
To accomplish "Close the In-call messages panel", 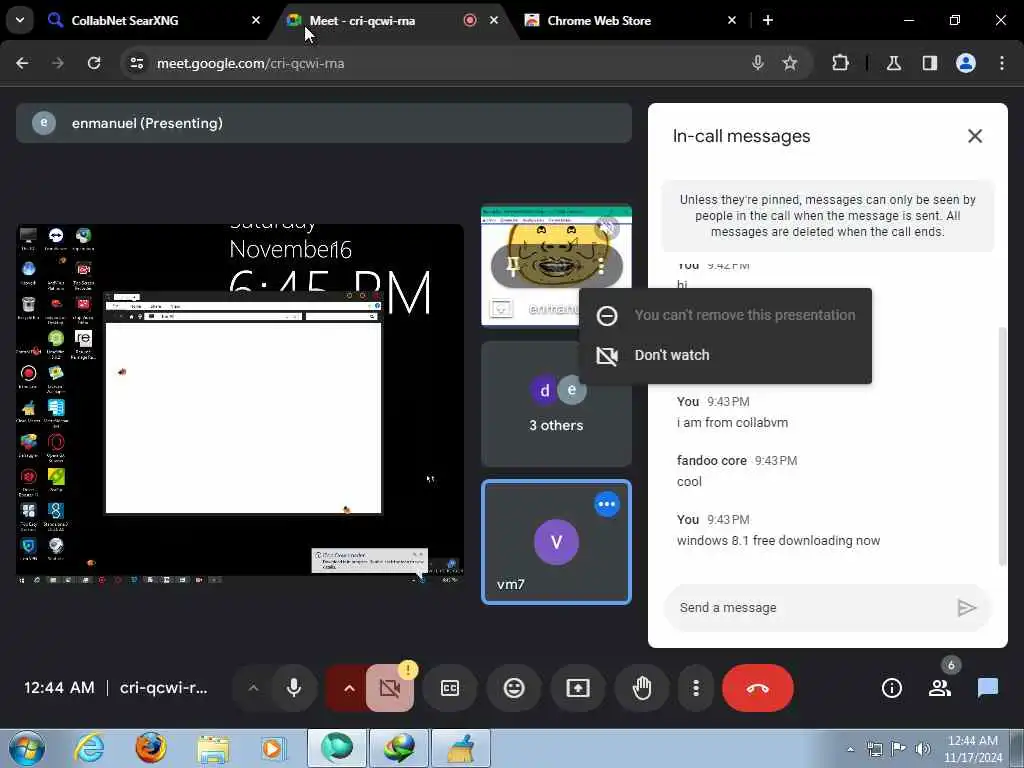I will point(974,136).
